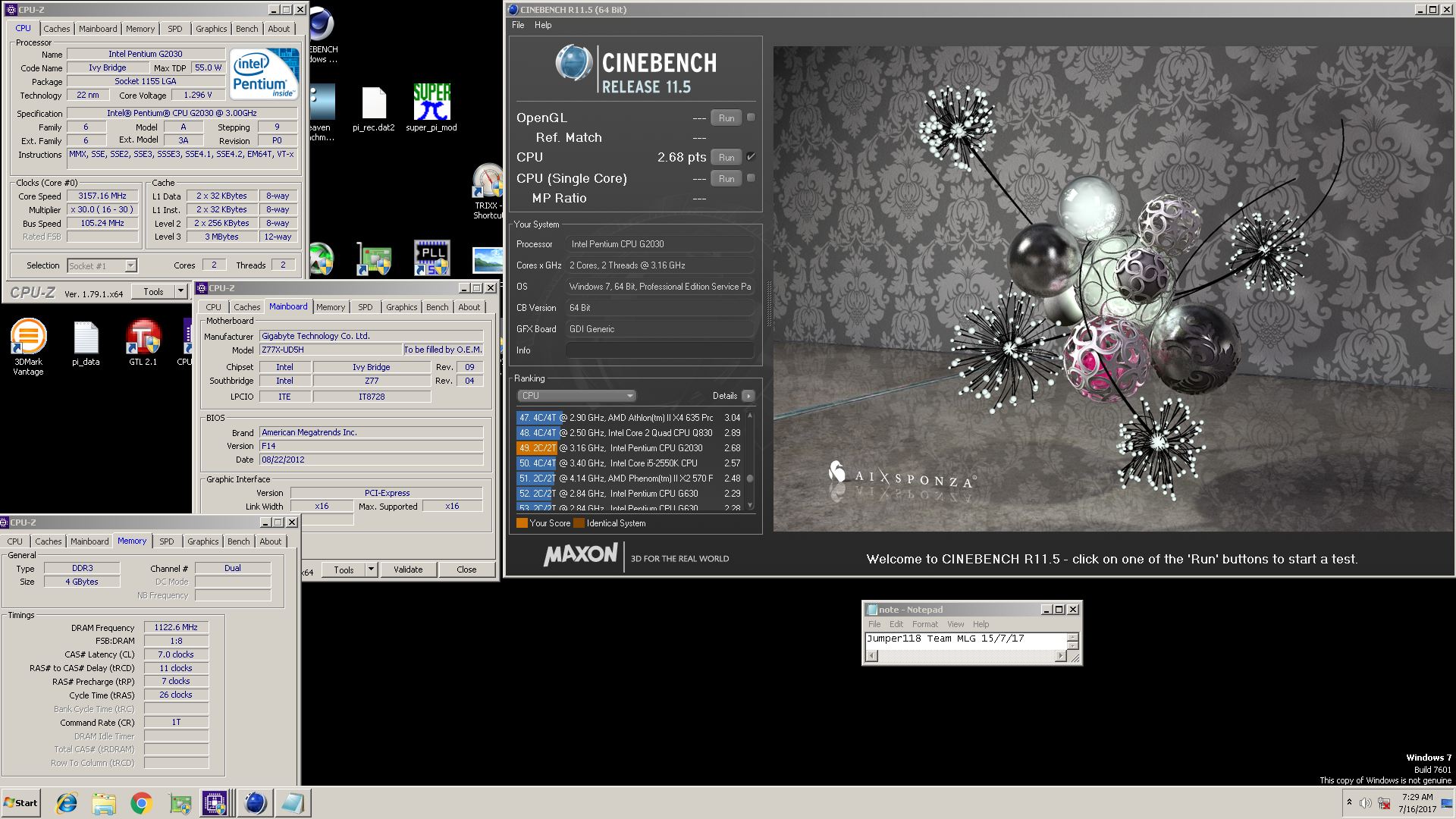1456x819 pixels.
Task: Switch to the CPU-Z taskbar button
Action: (x=215, y=803)
